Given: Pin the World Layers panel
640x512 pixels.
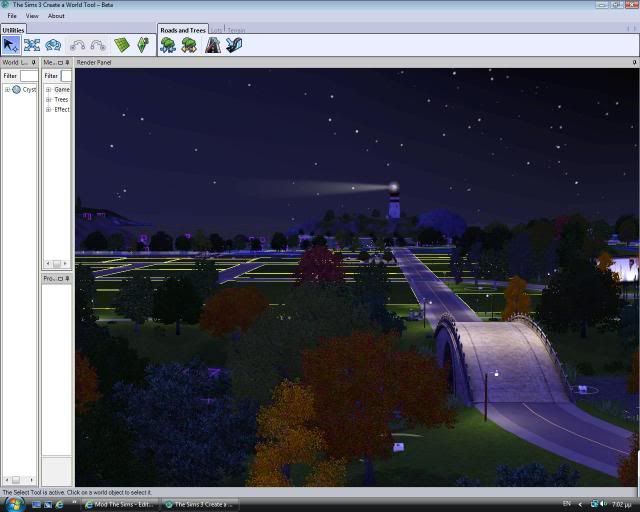Looking at the screenshot, I should coord(35,62).
